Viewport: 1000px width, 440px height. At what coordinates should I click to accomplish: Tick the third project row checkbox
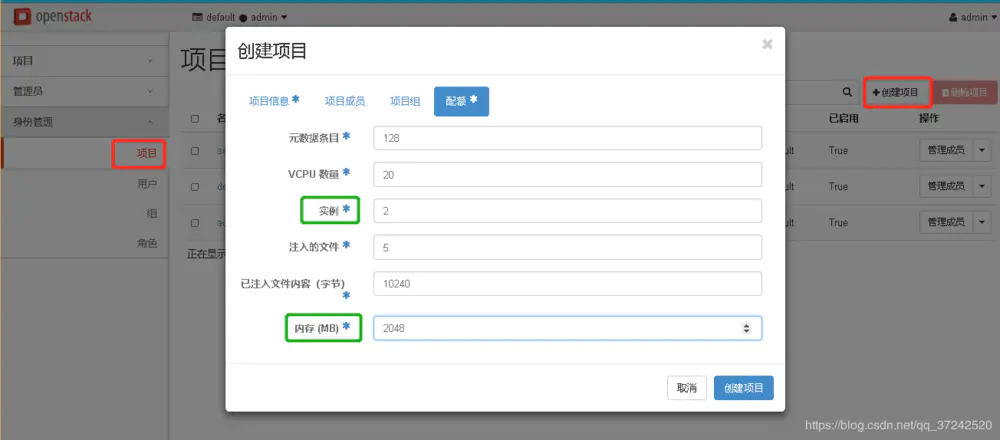(195, 223)
